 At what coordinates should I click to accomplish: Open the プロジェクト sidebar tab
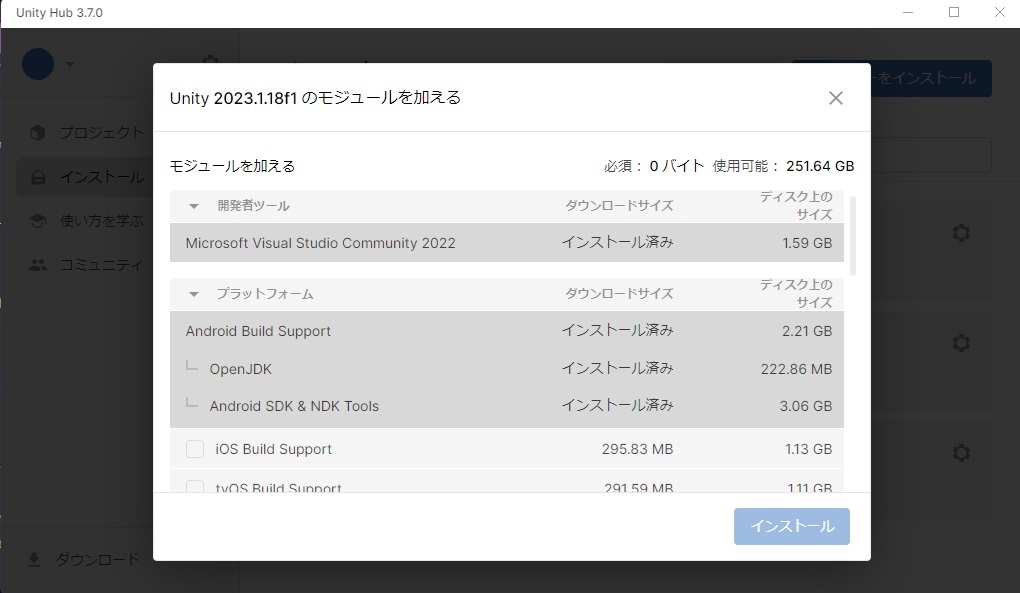coord(85,133)
